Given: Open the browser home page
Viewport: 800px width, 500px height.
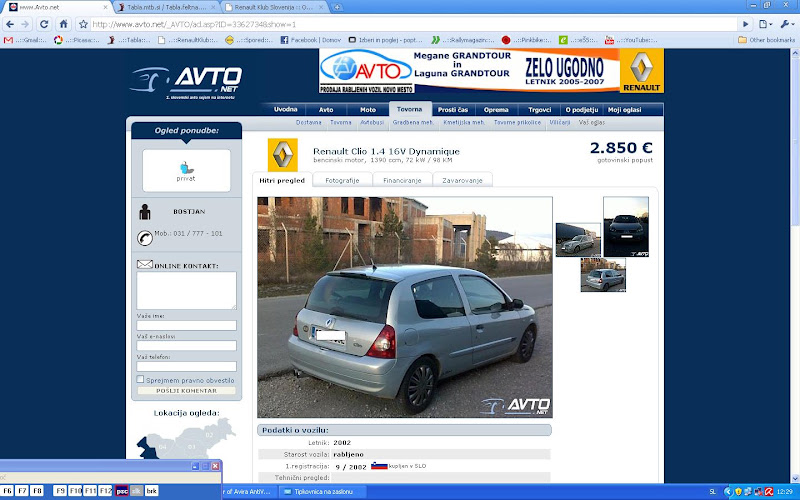Looking at the screenshot, I should click(63, 24).
